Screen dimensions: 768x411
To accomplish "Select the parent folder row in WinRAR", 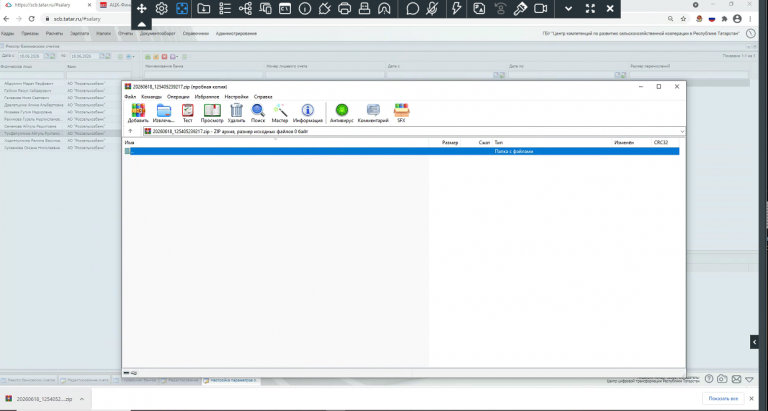I will (401, 151).
